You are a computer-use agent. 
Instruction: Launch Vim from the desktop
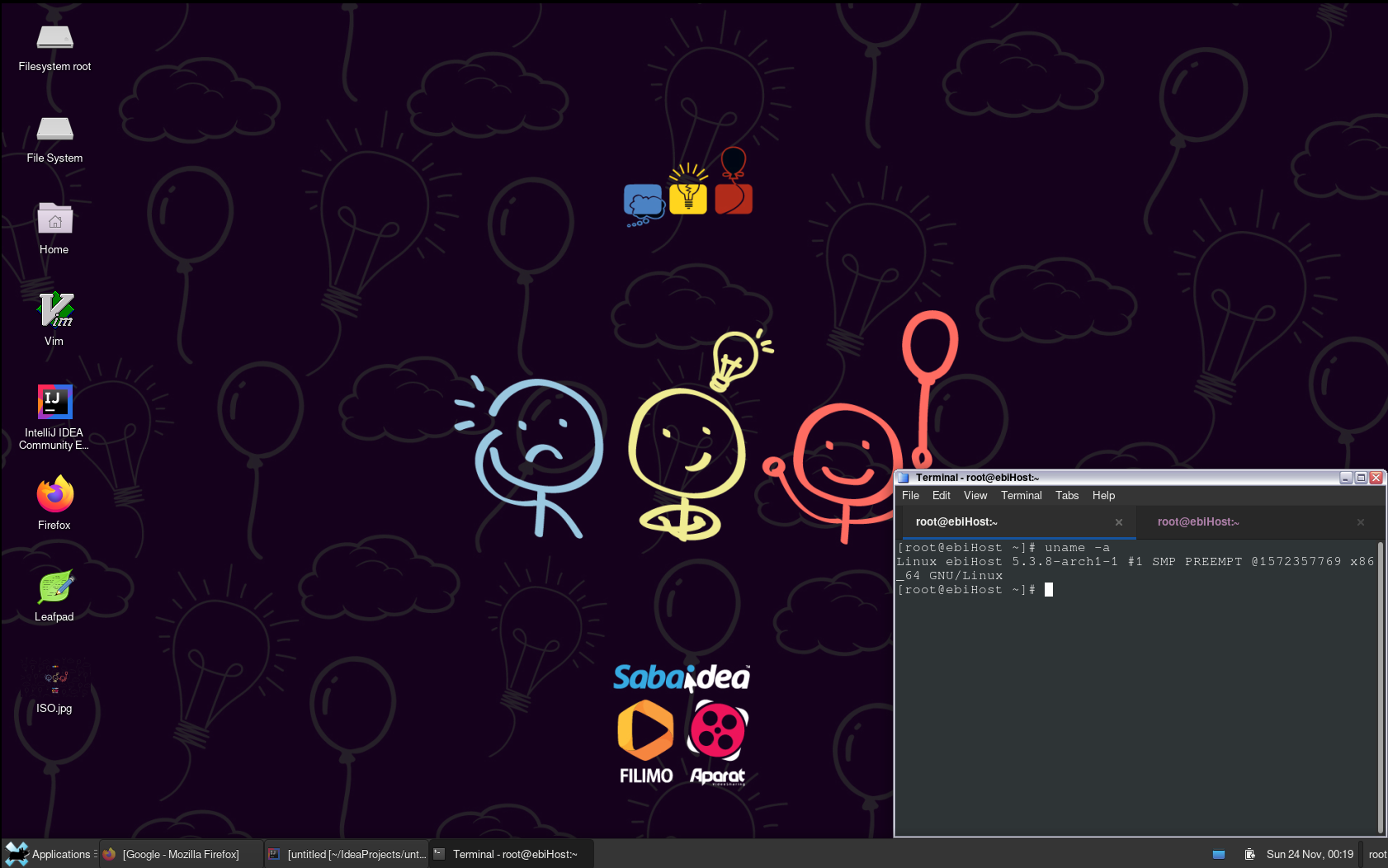tap(54, 319)
